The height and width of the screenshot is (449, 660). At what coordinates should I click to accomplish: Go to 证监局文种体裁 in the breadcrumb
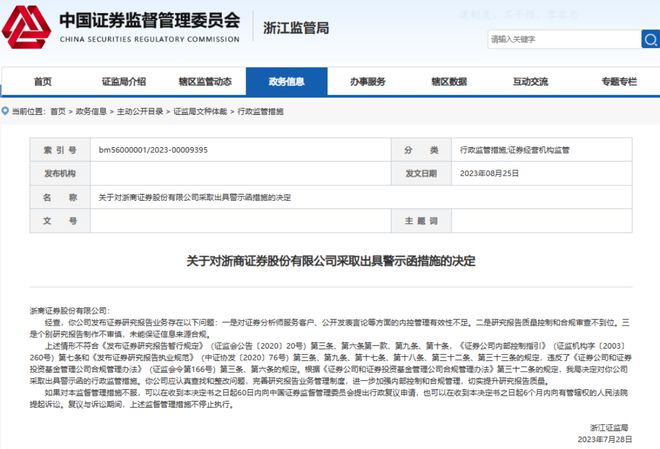[x=200, y=112]
